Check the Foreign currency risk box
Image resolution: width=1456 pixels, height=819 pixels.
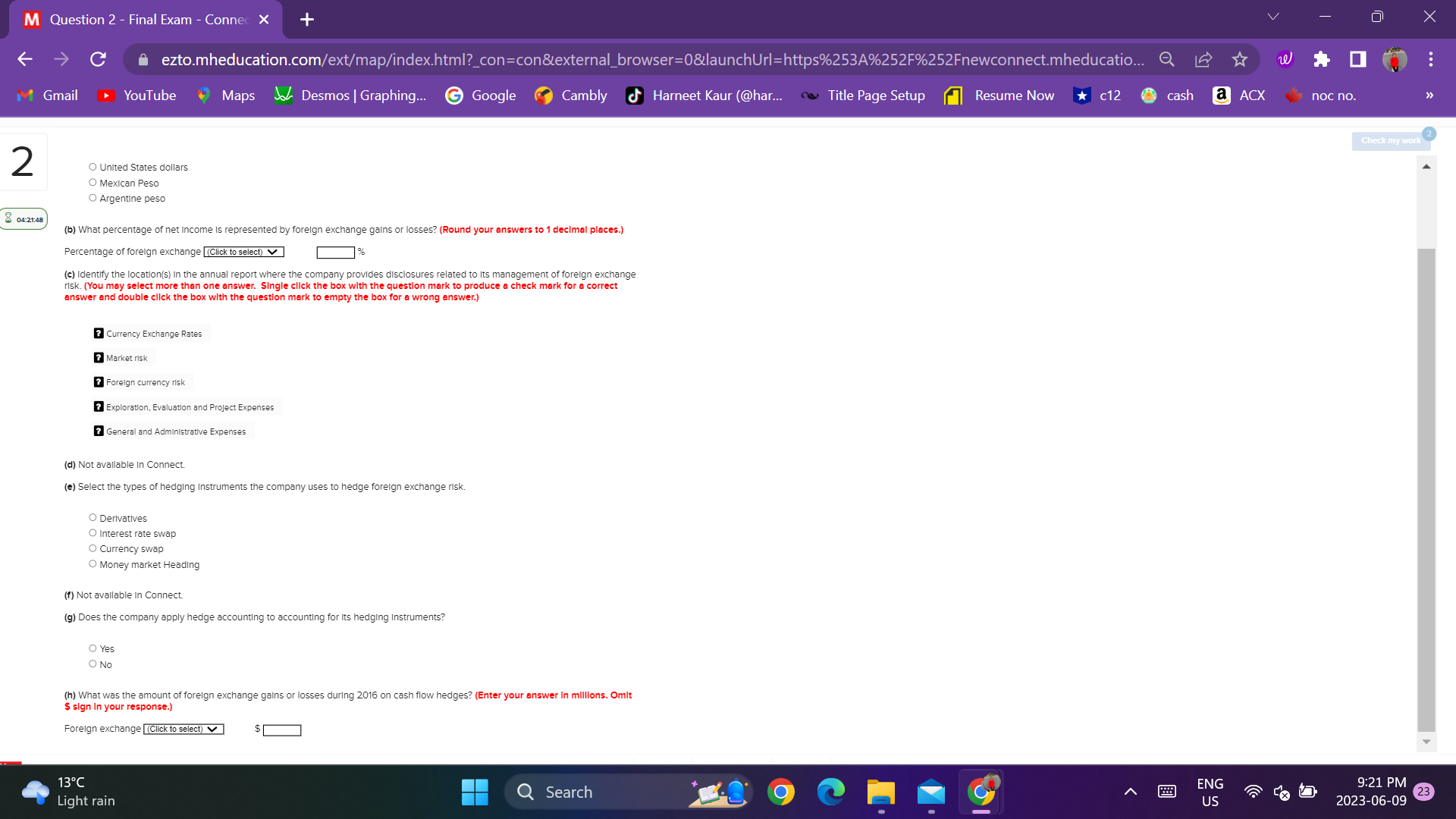99,382
